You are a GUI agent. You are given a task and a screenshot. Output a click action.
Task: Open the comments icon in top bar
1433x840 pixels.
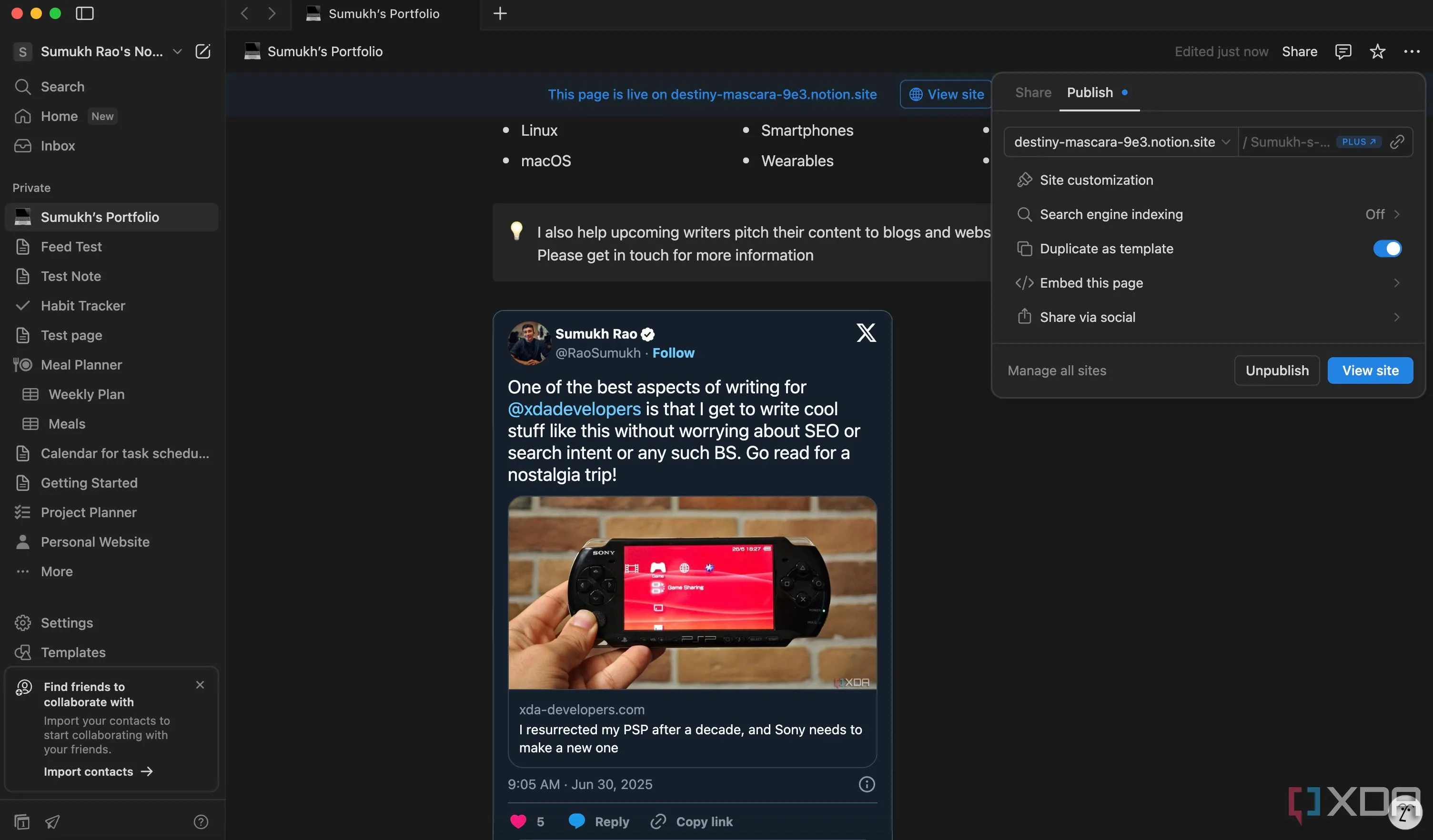[x=1342, y=51]
